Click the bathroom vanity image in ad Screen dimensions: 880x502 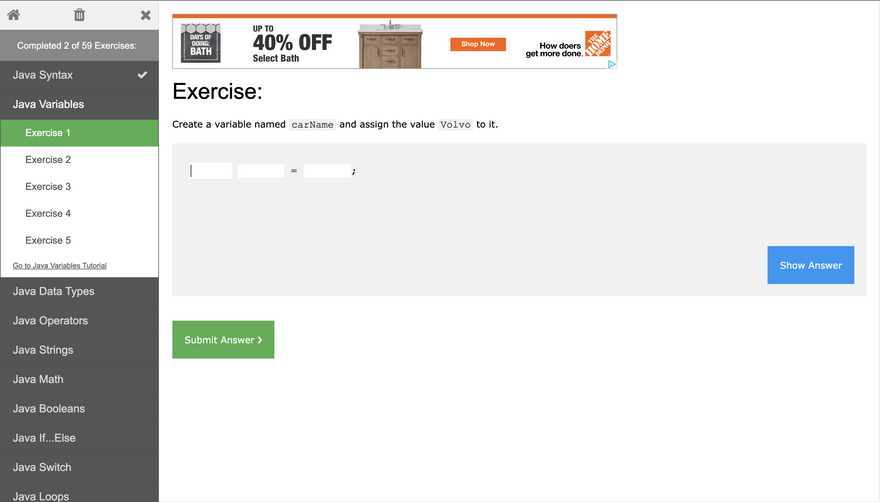click(x=390, y=45)
